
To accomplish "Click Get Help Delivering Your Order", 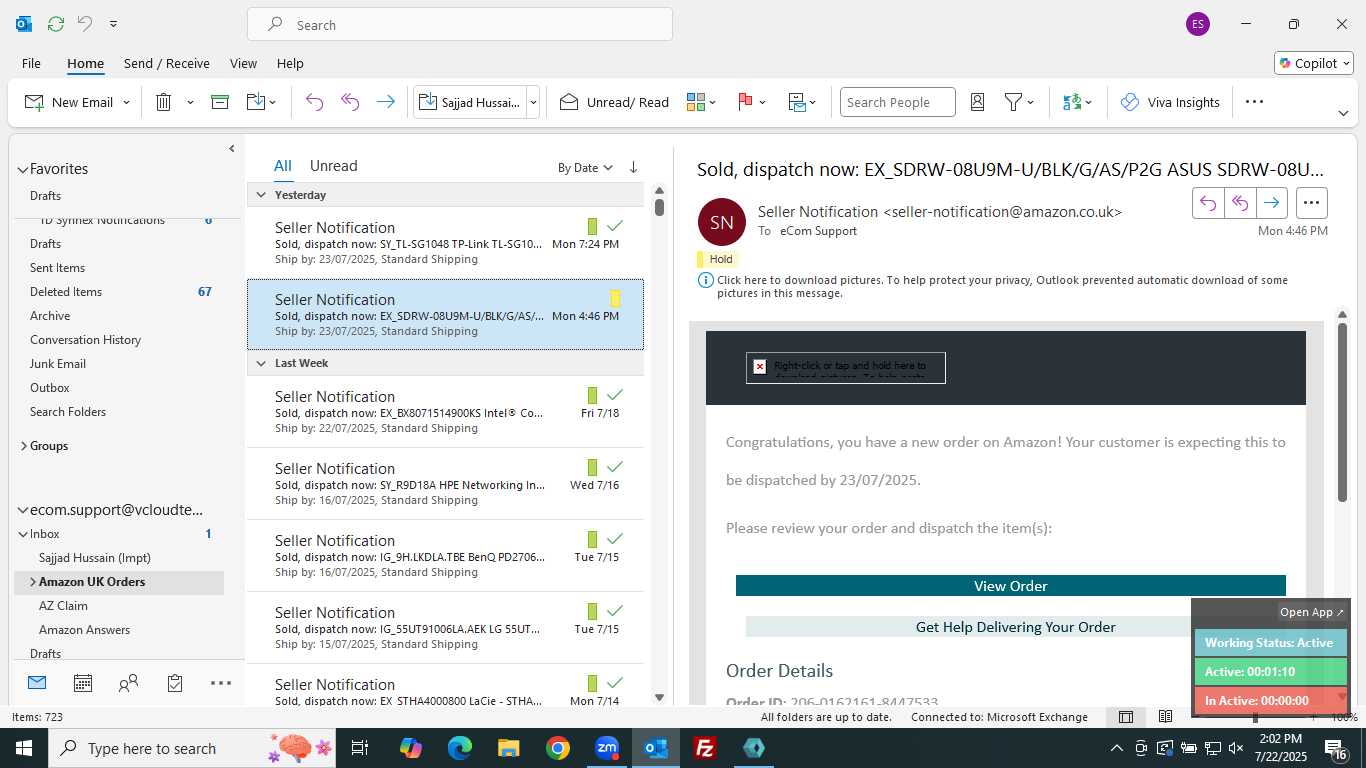I will pos(1016,627).
